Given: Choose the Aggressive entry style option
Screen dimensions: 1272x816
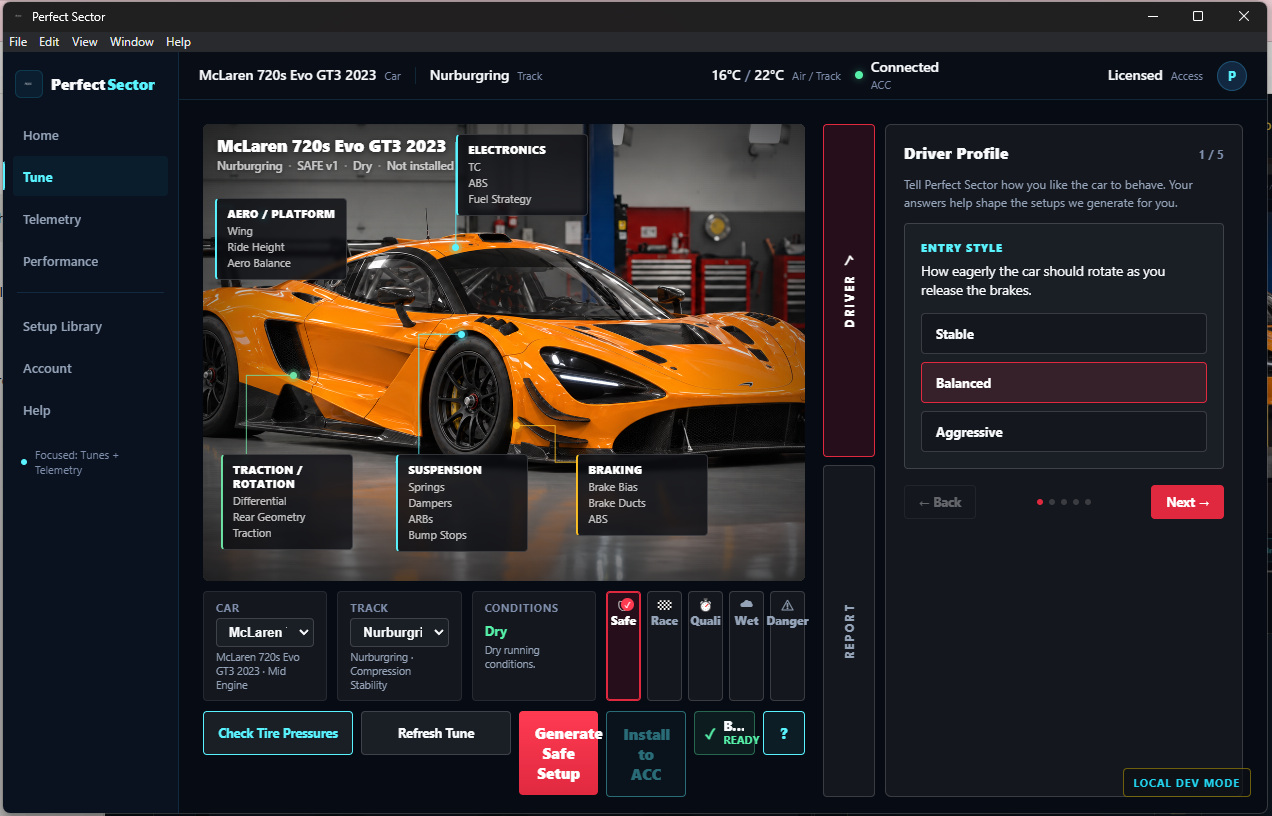Looking at the screenshot, I should (x=1064, y=432).
